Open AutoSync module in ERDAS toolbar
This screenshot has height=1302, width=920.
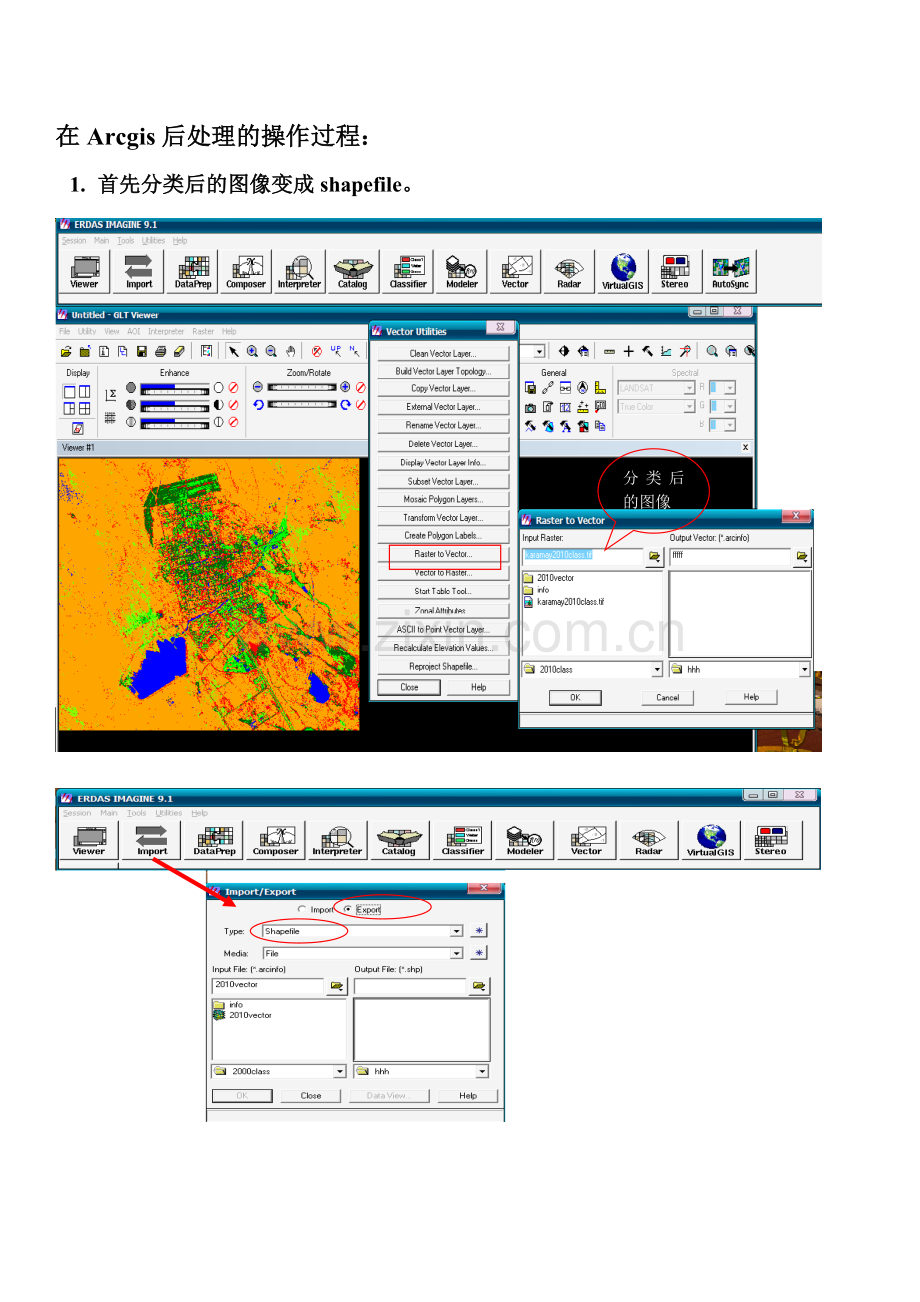[x=730, y=270]
